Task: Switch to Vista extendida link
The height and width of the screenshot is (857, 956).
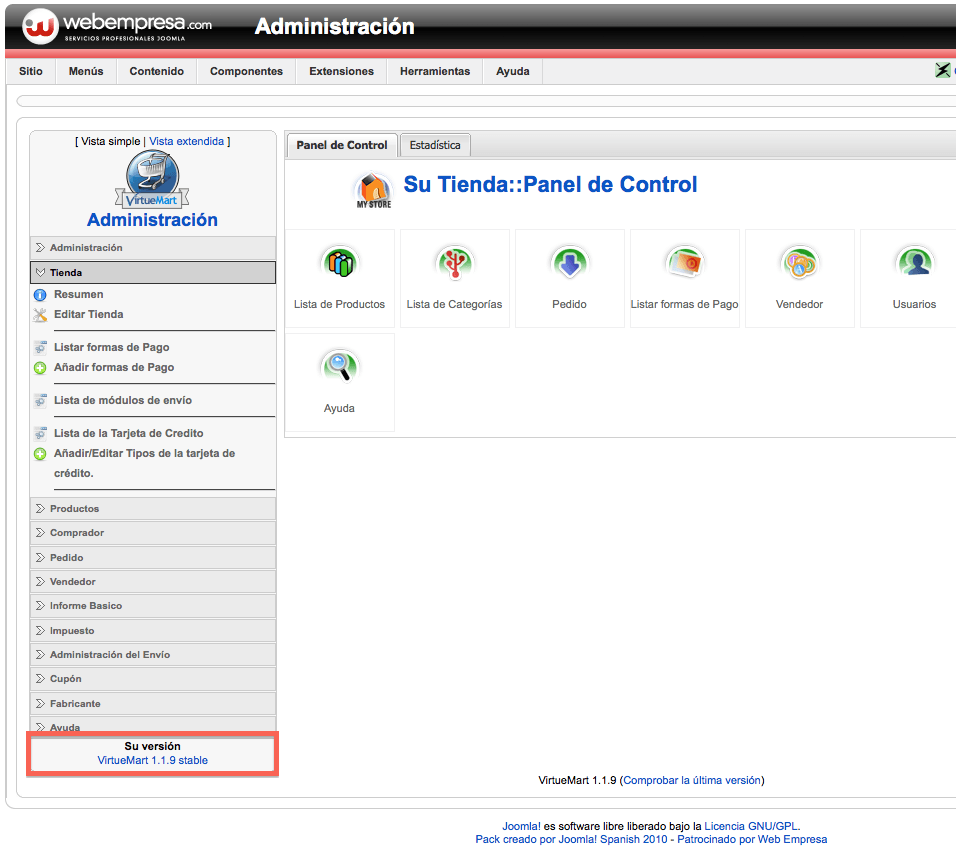Action: pyautogui.click(x=187, y=141)
